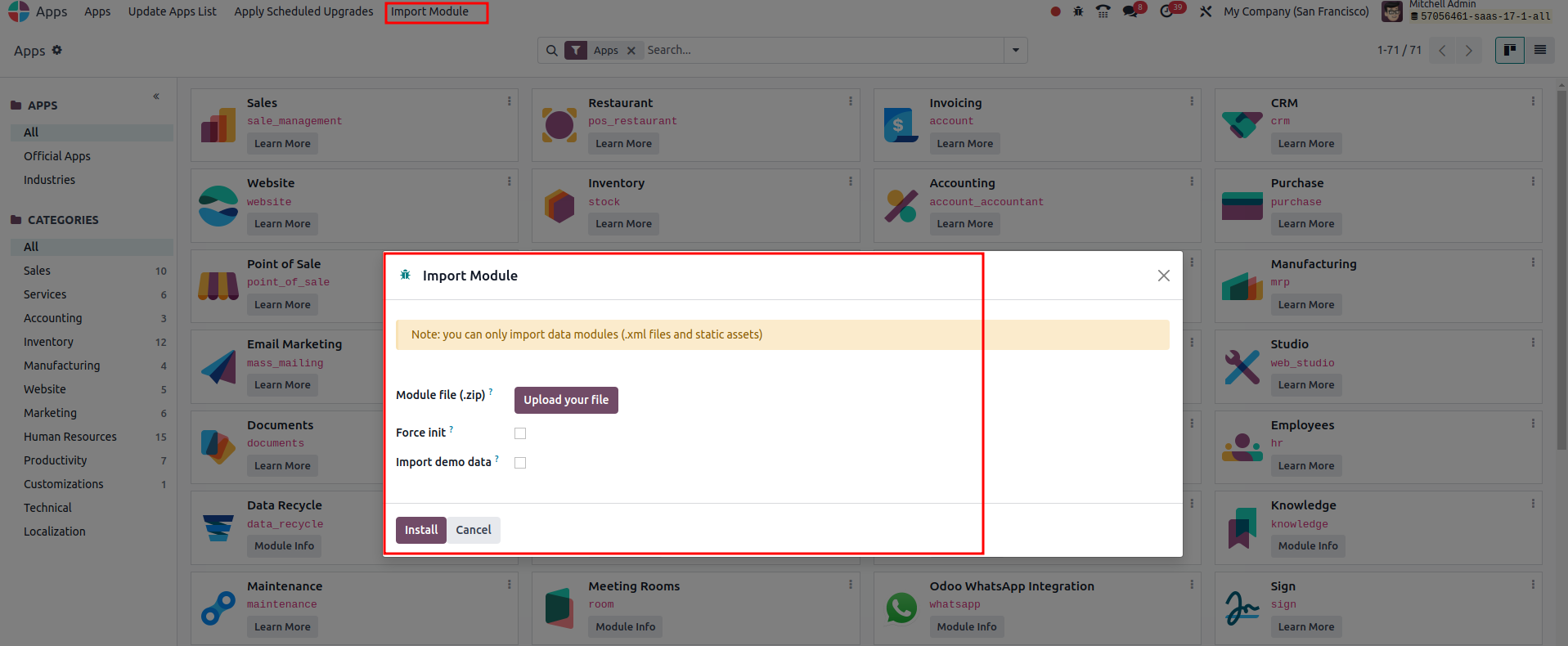Click the Invoicing app icon
The width and height of the screenshot is (1568, 646).
click(x=901, y=125)
